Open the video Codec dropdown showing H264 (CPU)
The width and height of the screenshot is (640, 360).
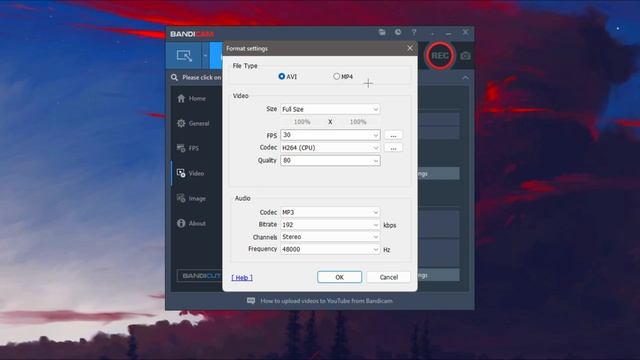tap(330, 148)
